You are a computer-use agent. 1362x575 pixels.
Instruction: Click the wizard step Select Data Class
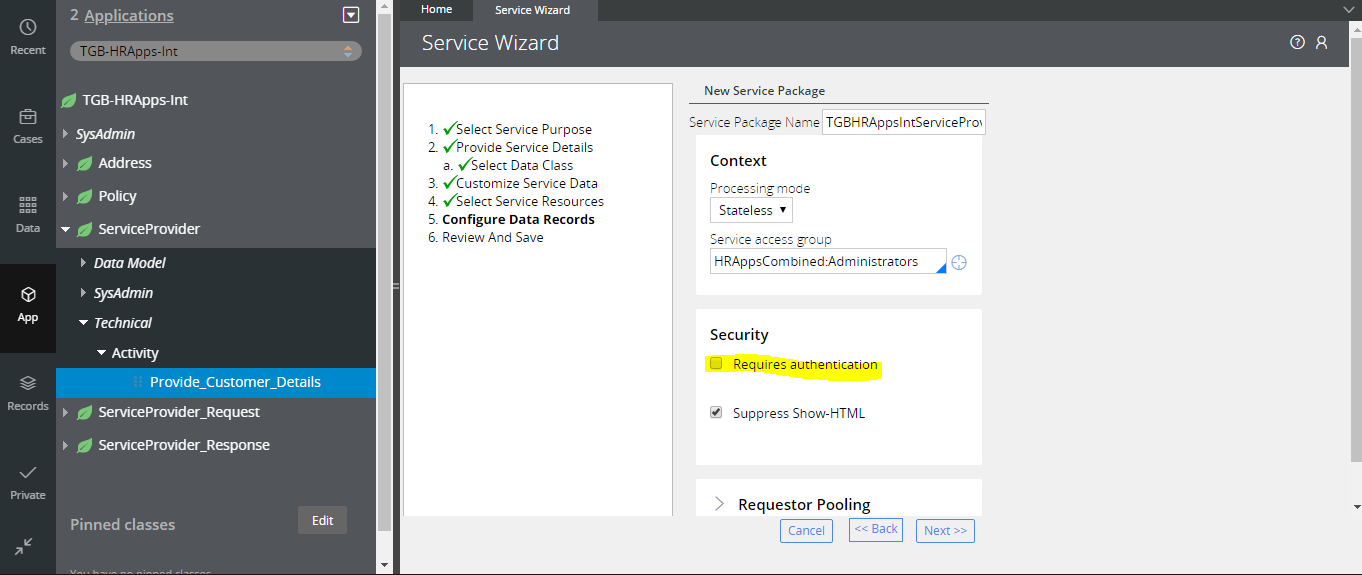click(522, 165)
